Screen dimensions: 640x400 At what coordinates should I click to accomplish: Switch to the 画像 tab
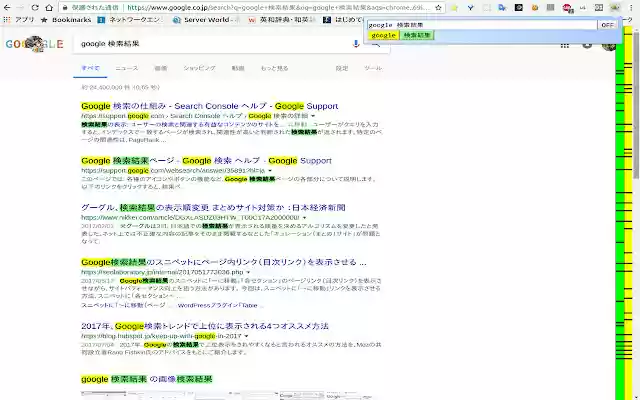tap(161, 68)
